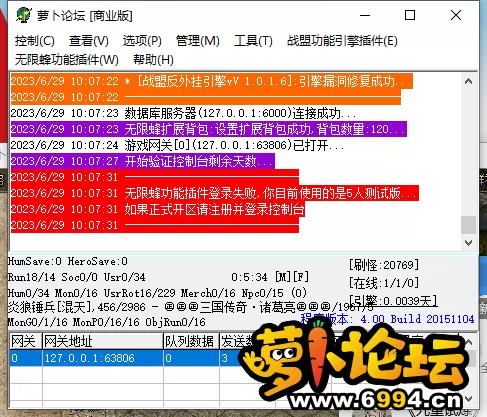Screen dimensions: 487x417
Task: Click the [刷怪:20769] status text
Action: pos(384,265)
